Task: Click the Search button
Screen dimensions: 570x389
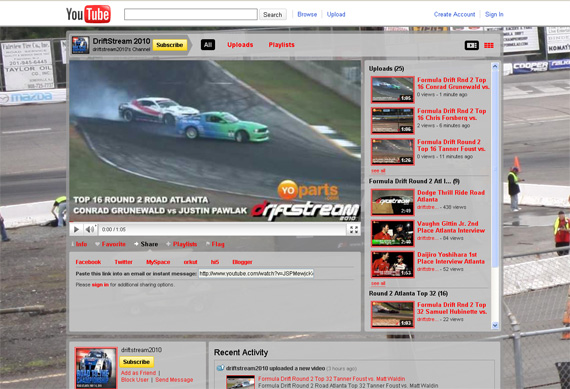Action: (x=273, y=15)
